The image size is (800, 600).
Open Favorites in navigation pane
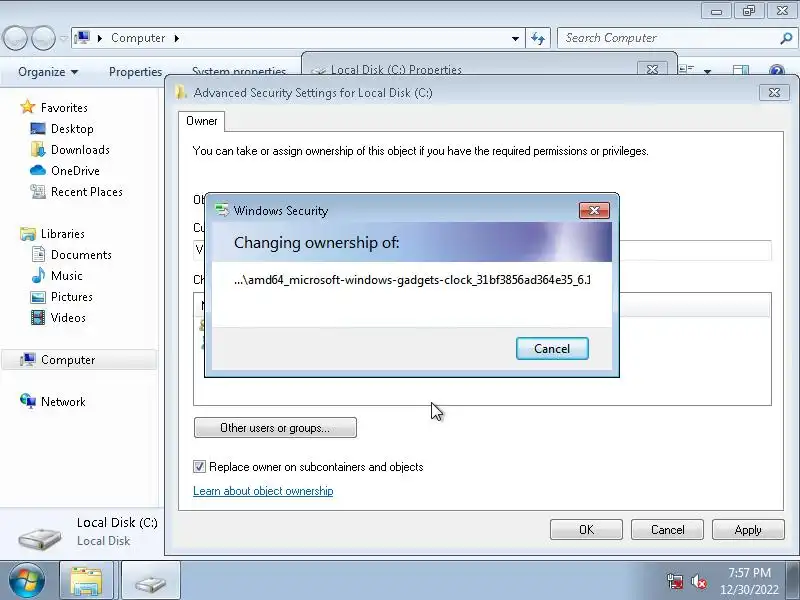tap(64, 108)
